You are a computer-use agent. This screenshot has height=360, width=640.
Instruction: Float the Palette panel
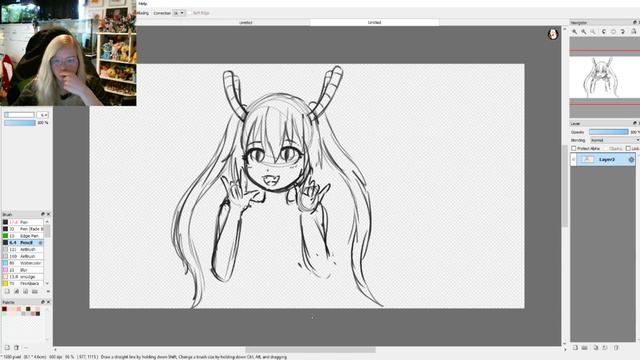43,302
